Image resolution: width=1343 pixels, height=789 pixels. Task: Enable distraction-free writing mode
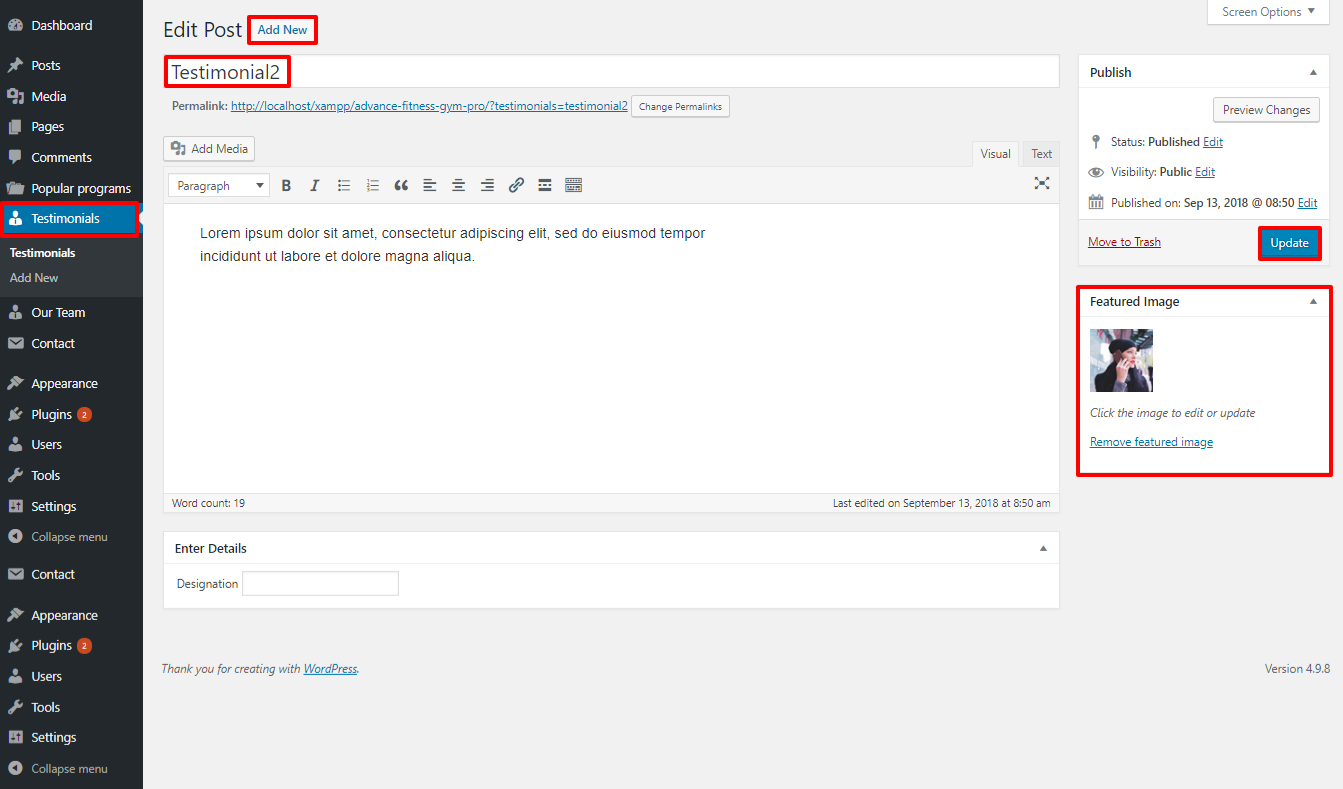[1042, 183]
